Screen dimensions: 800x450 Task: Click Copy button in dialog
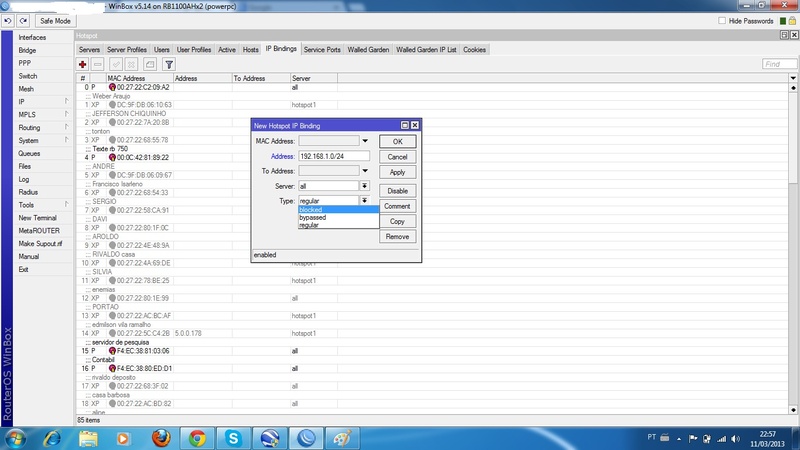click(397, 221)
